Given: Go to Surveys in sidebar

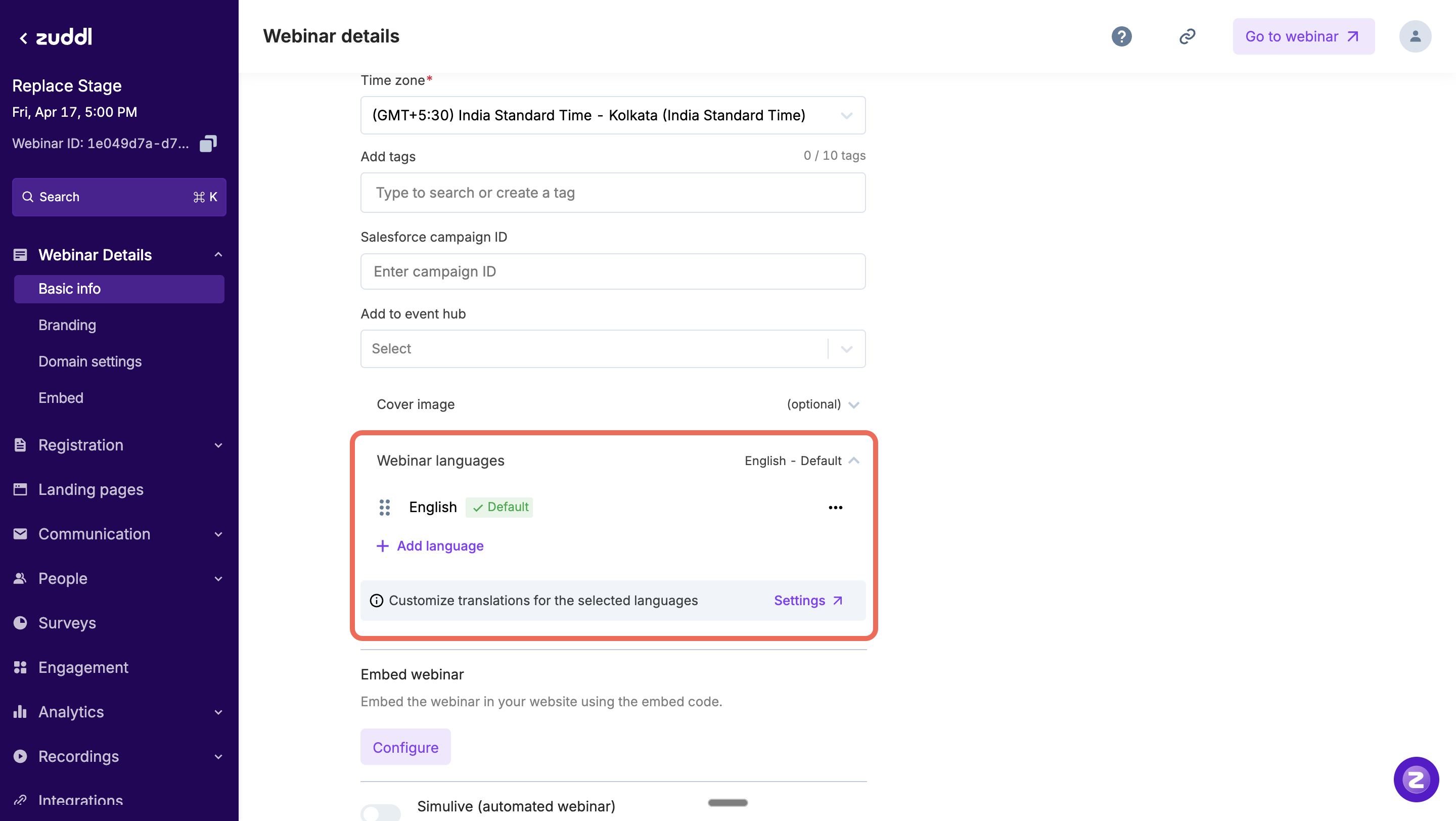Looking at the screenshot, I should [67, 623].
